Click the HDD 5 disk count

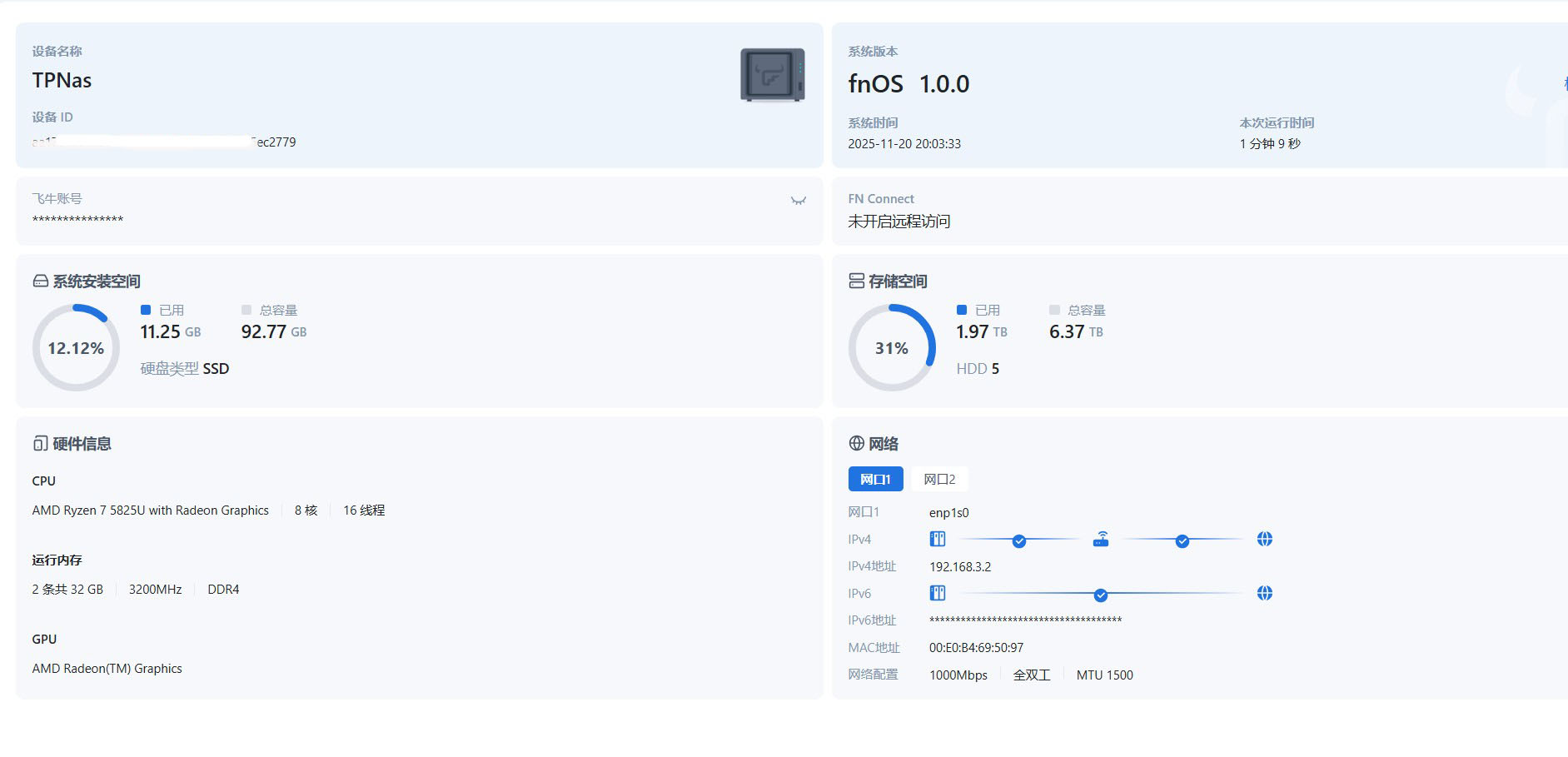tap(978, 369)
